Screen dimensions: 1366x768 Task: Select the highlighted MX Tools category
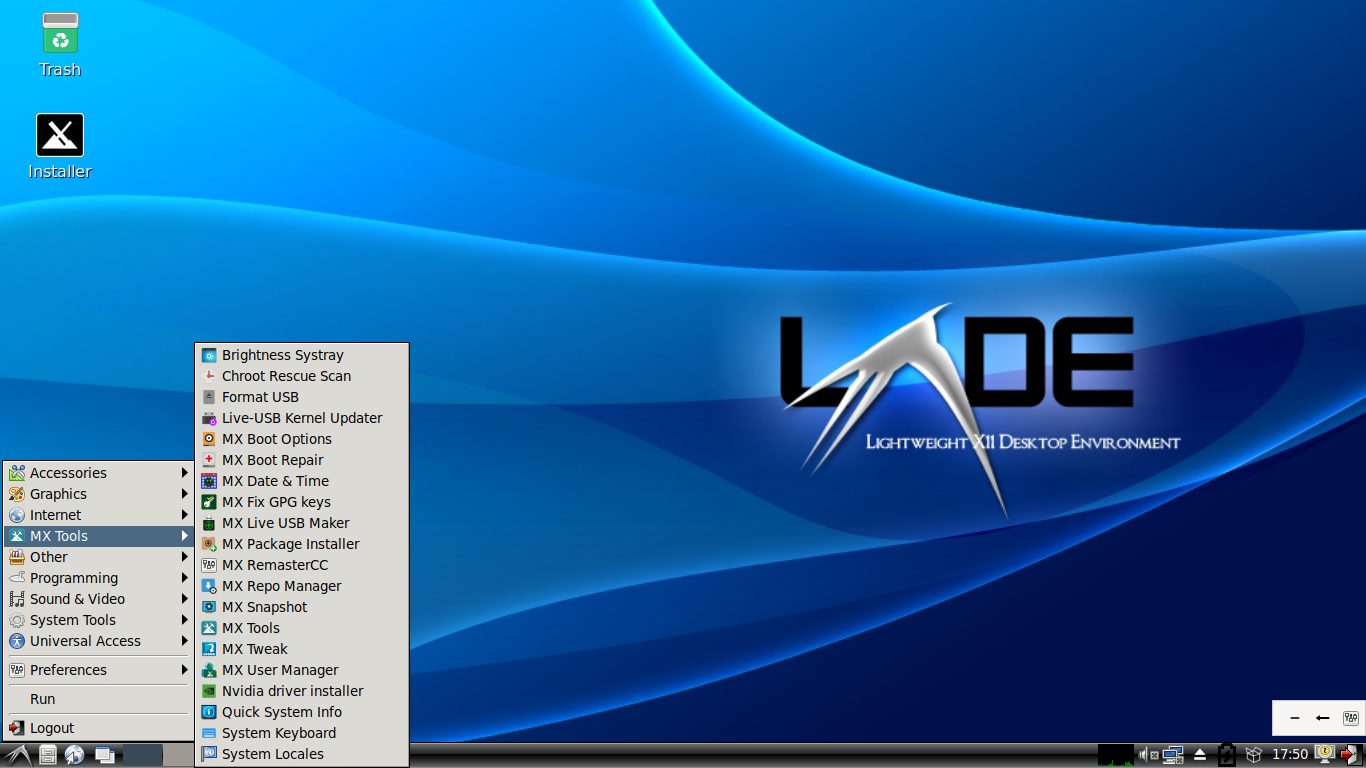pos(99,536)
